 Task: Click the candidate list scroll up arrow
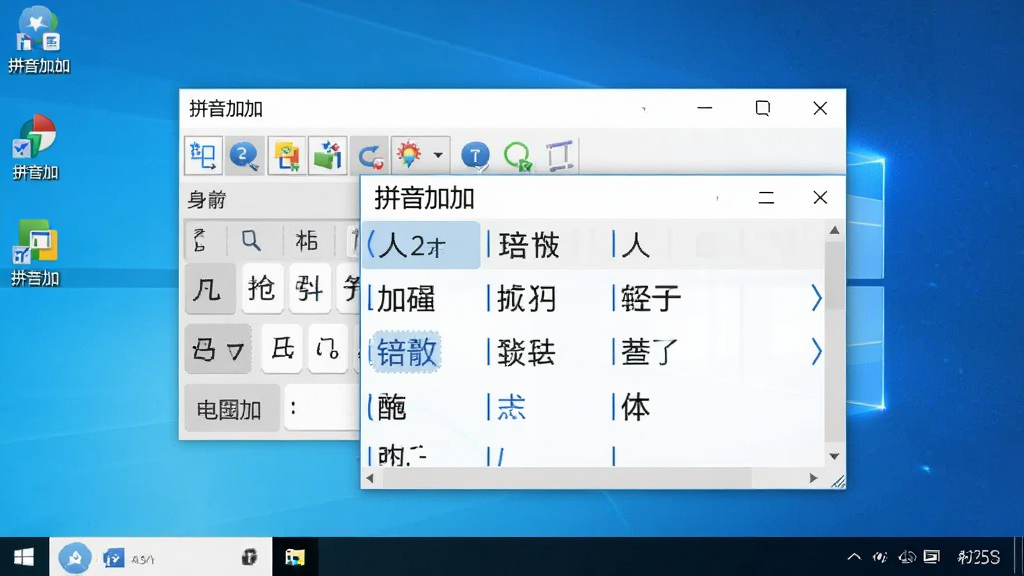coord(835,230)
